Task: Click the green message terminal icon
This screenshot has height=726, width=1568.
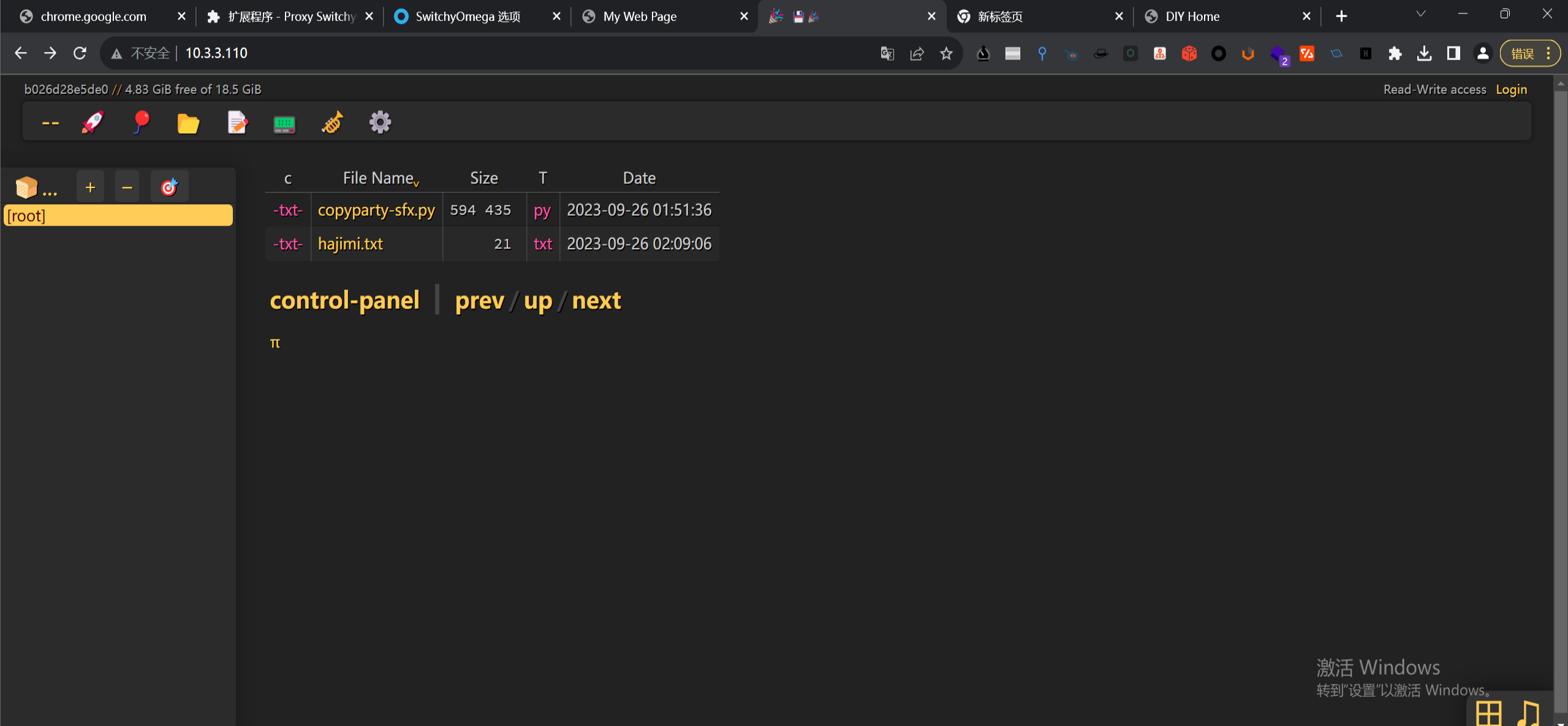Action: click(x=284, y=124)
